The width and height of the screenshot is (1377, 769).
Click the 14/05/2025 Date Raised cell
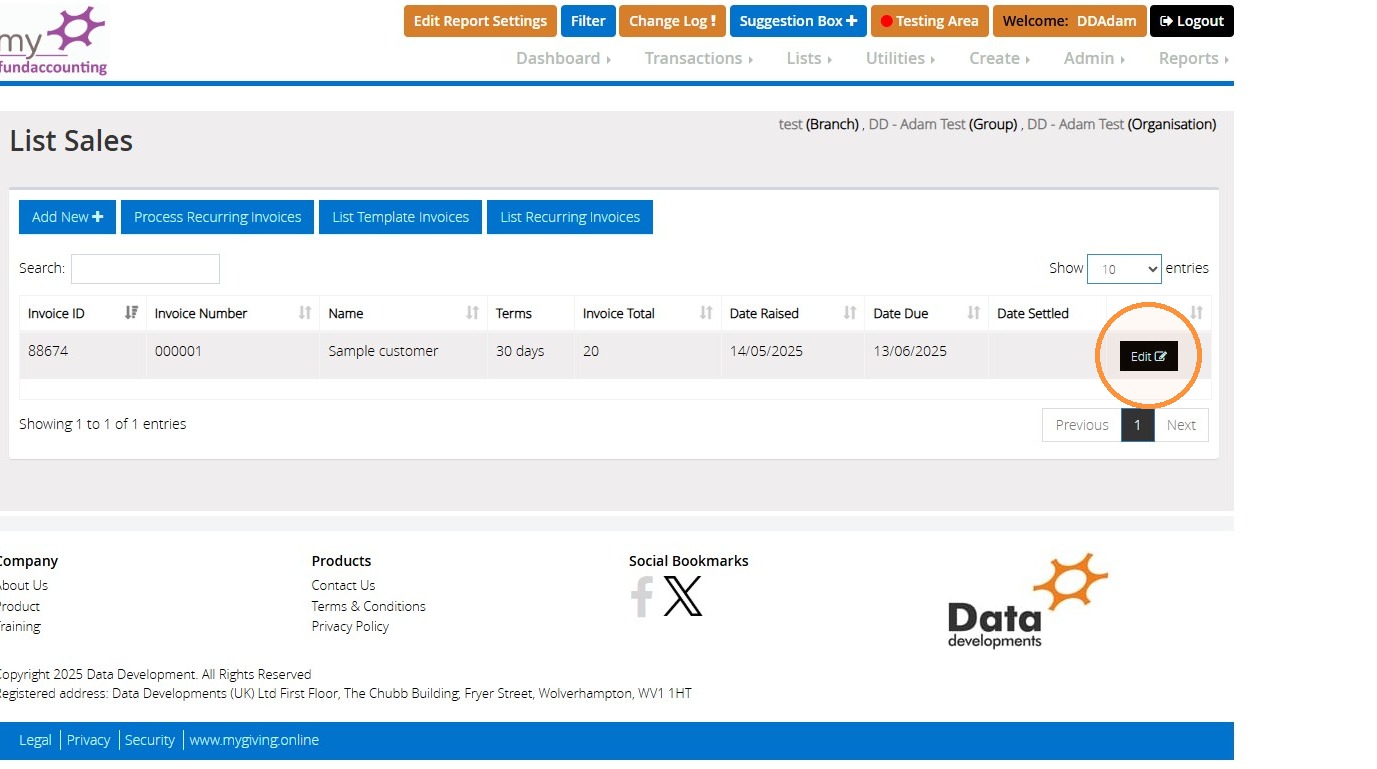pyautogui.click(x=793, y=355)
